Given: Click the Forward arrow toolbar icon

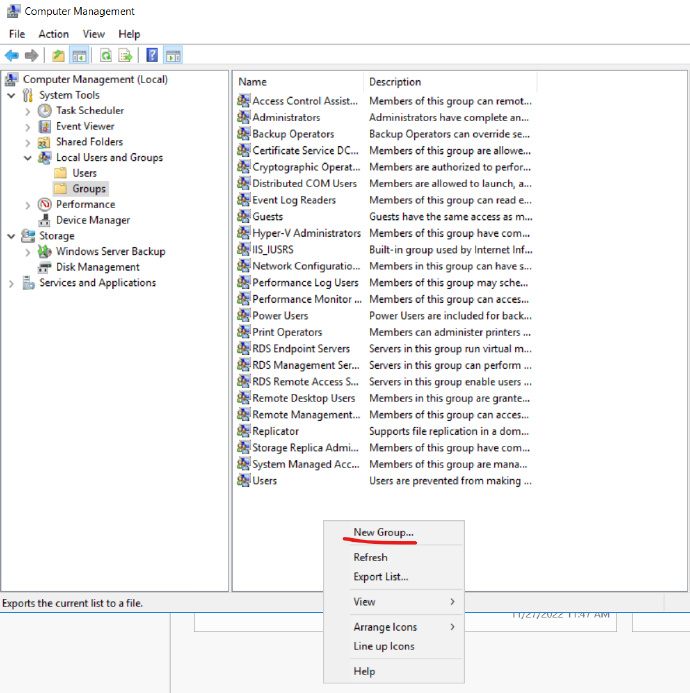Looking at the screenshot, I should 31,56.
